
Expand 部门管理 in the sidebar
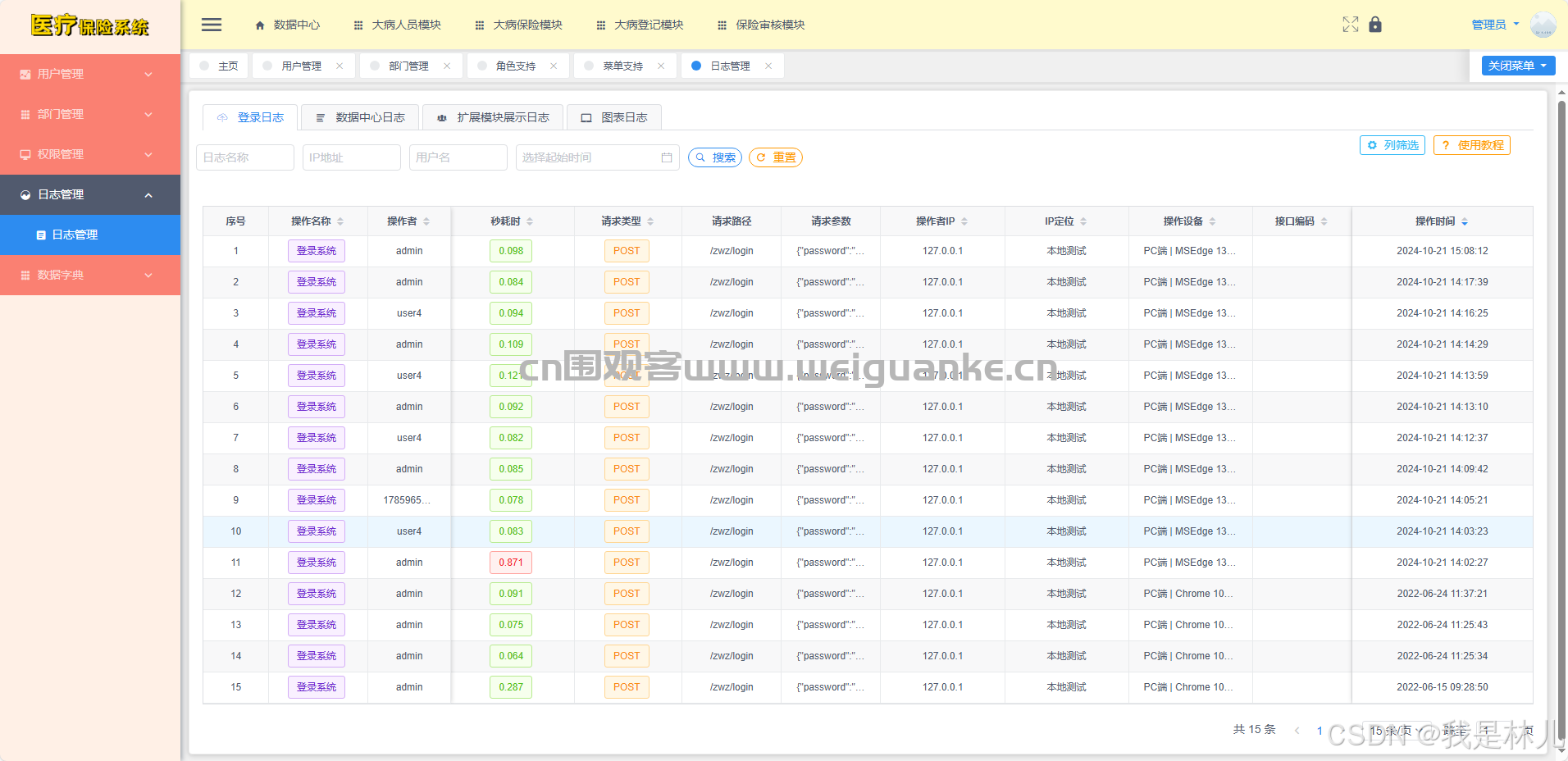(90, 114)
